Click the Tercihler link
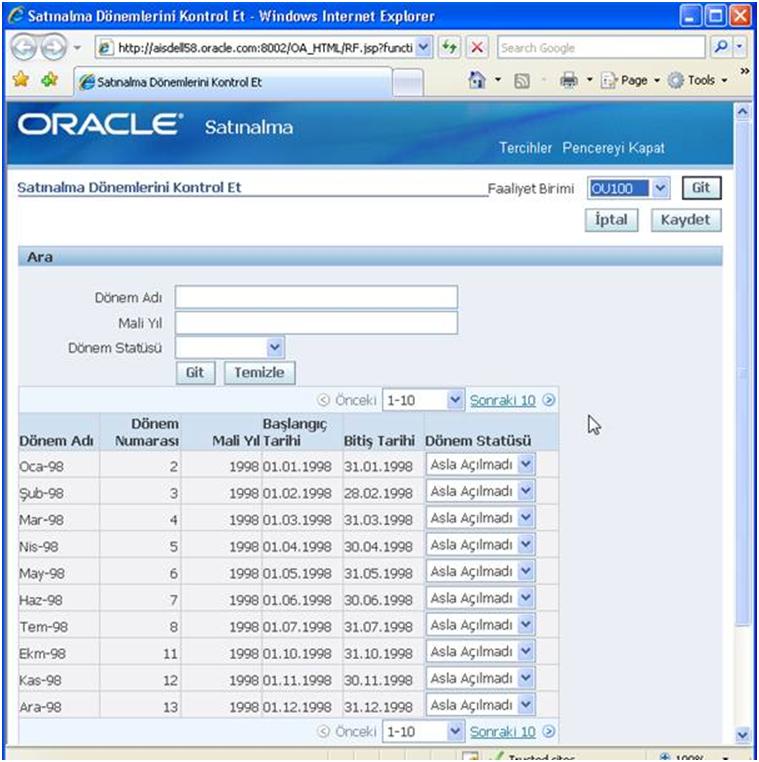The image size is (759, 762). 525,148
